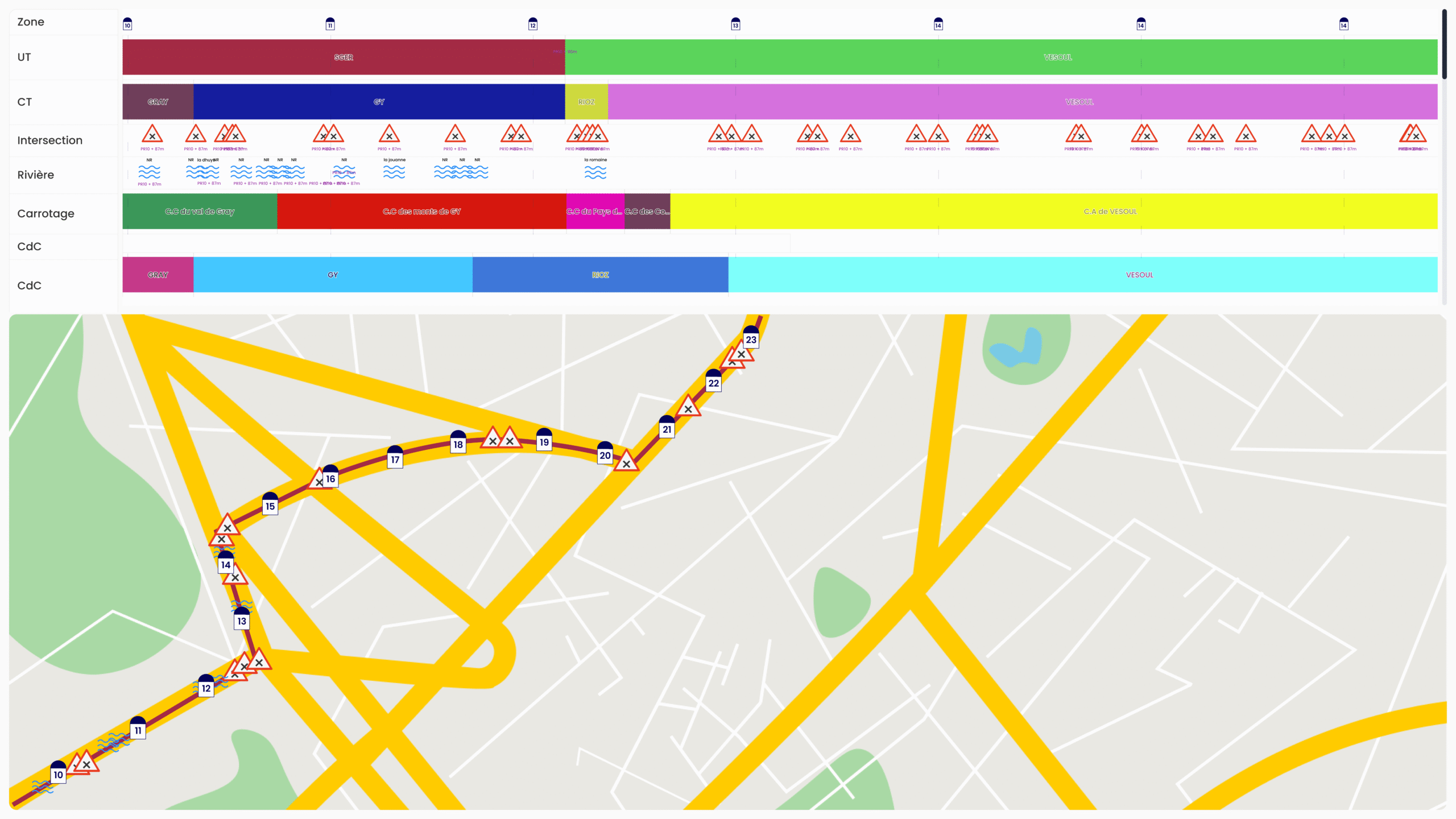Select map marker 13
This screenshot has height=819, width=1456.
point(242,620)
